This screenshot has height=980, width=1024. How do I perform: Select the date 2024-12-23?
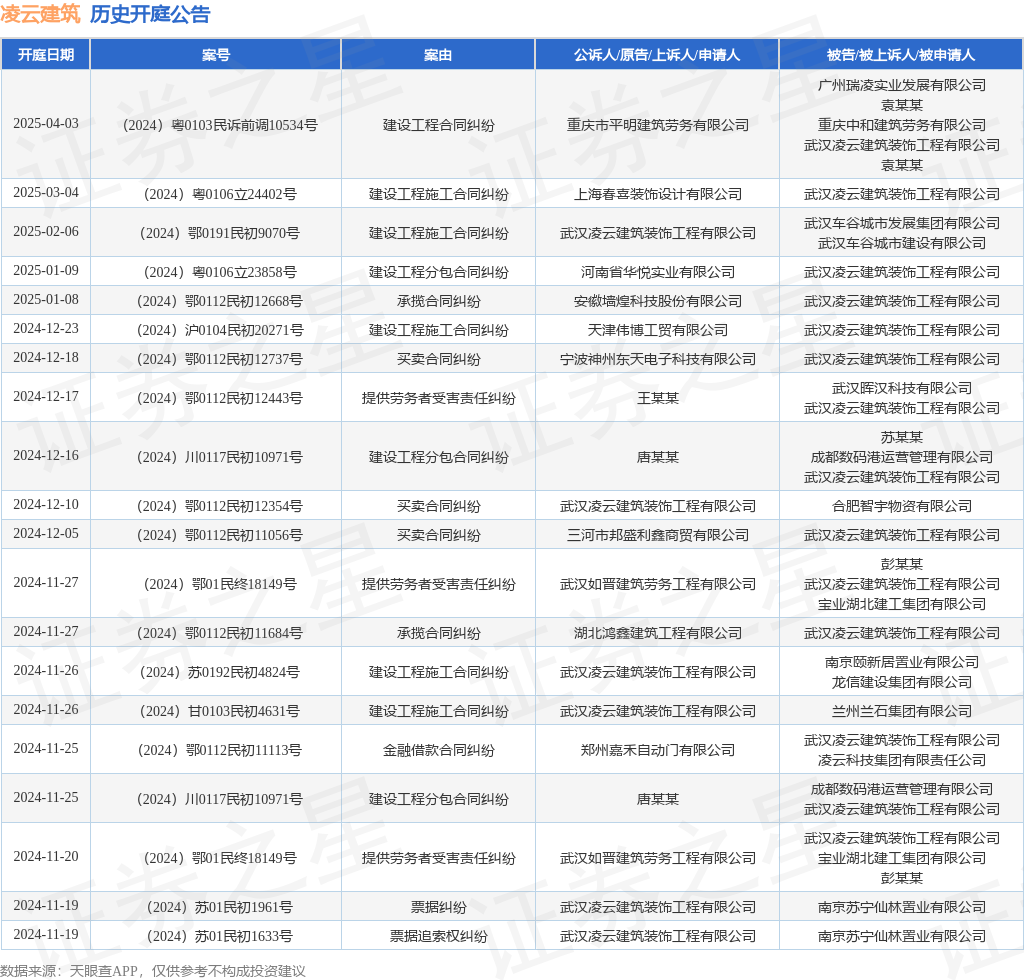pos(46,328)
